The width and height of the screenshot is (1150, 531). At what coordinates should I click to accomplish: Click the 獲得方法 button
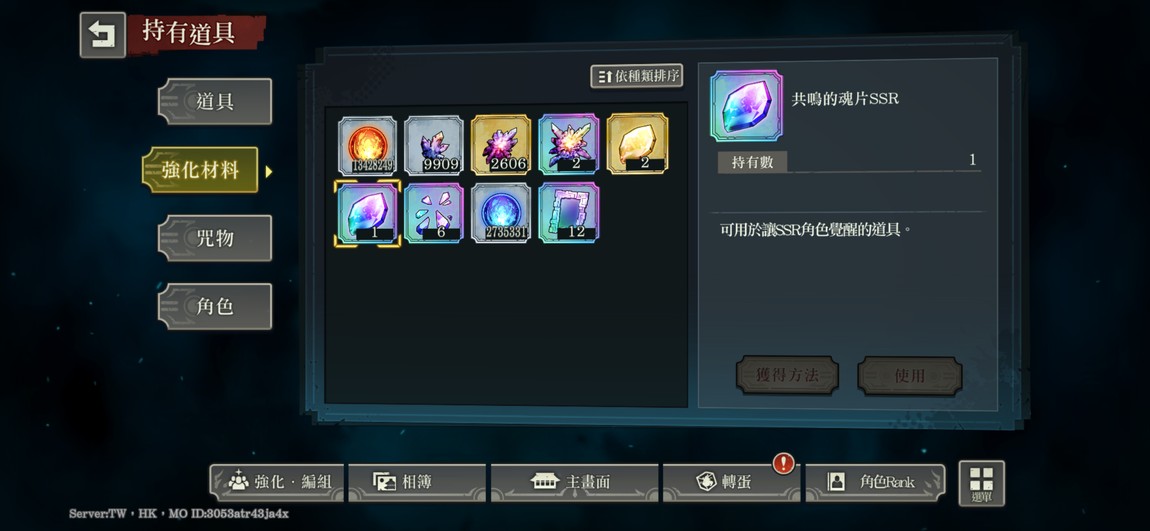(x=787, y=376)
